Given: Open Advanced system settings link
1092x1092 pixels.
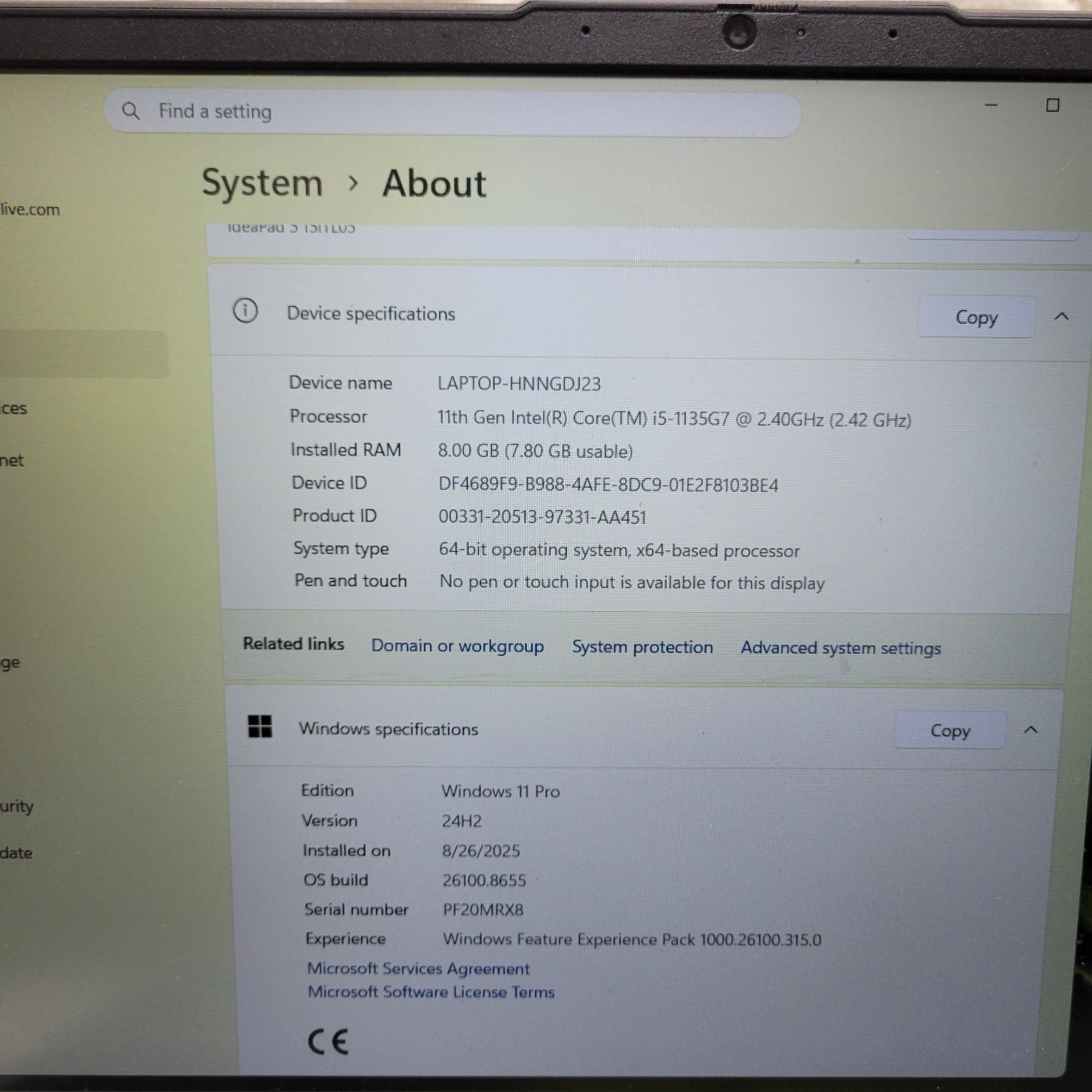Looking at the screenshot, I should (x=841, y=648).
